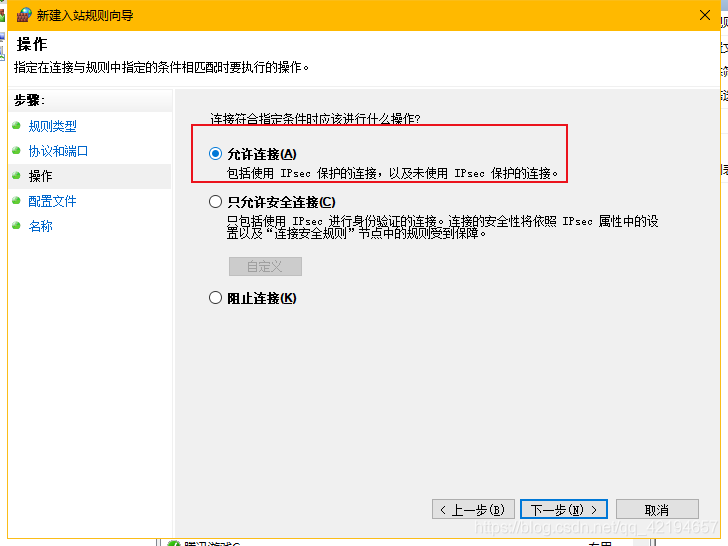Click green bullet beside 协议和端口
Viewport: 728px width, 546px height.
pyautogui.click(x=17, y=150)
